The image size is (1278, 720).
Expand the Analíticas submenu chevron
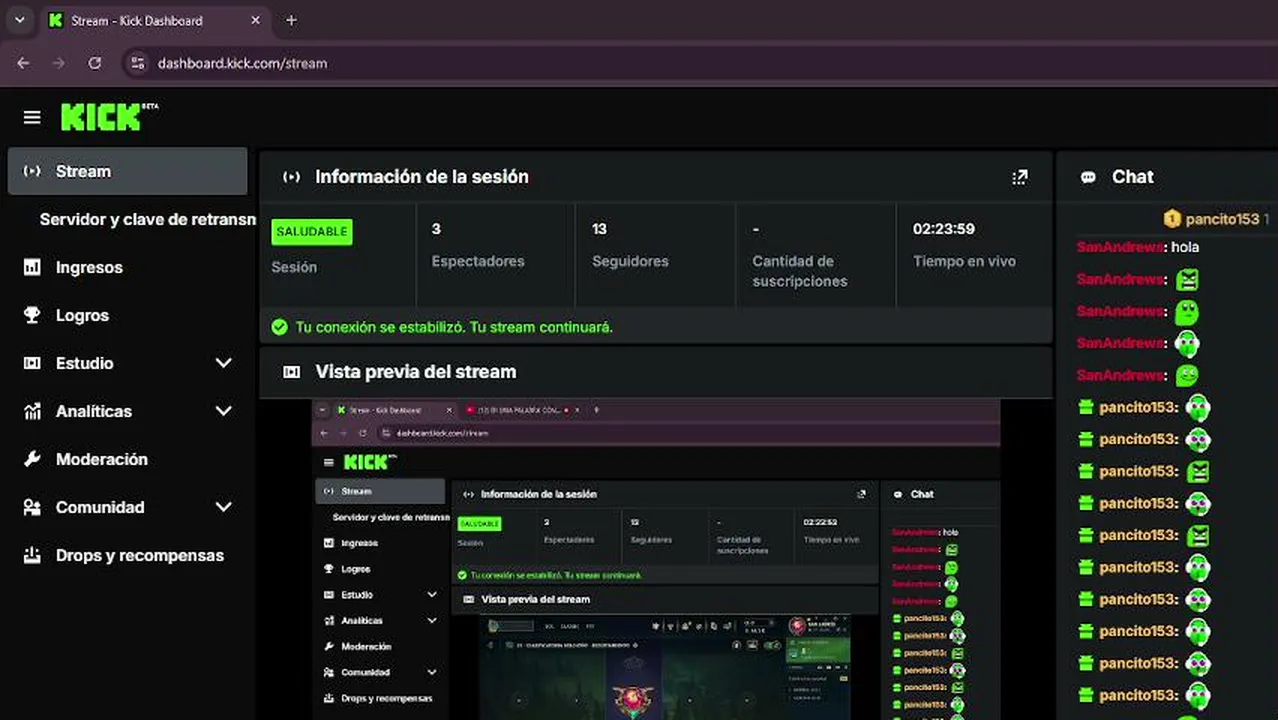coord(223,411)
